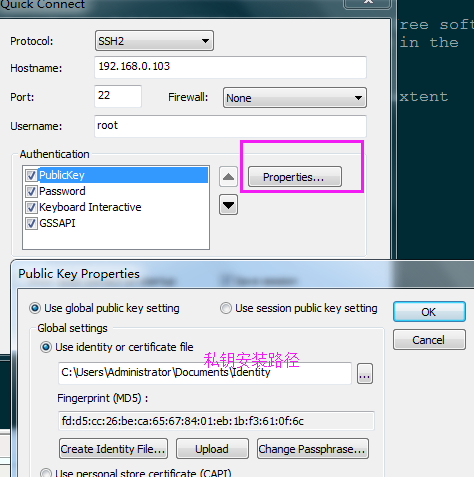Open the Firewall None dropdown

tap(295, 98)
